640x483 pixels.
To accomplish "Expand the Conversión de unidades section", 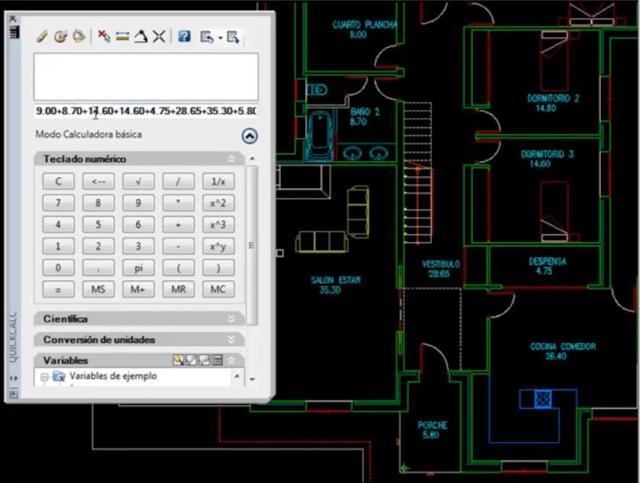I will pos(231,340).
